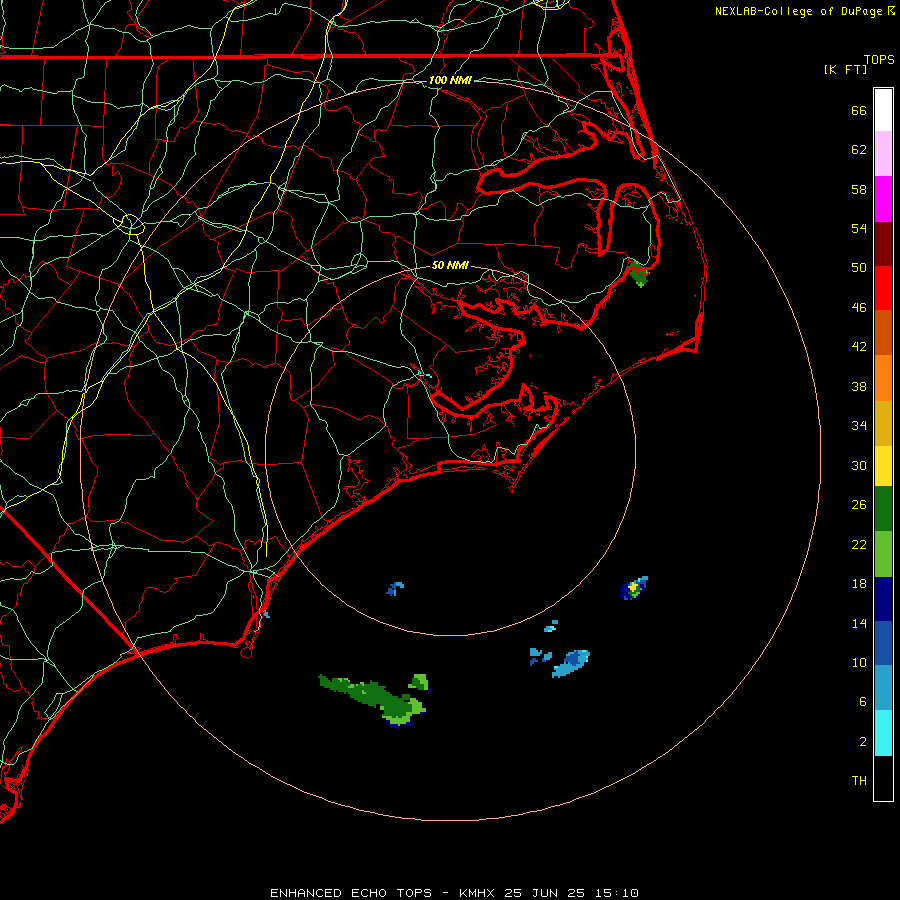
Task: Click the light pink 62 kft swatch
Action: 883,154
